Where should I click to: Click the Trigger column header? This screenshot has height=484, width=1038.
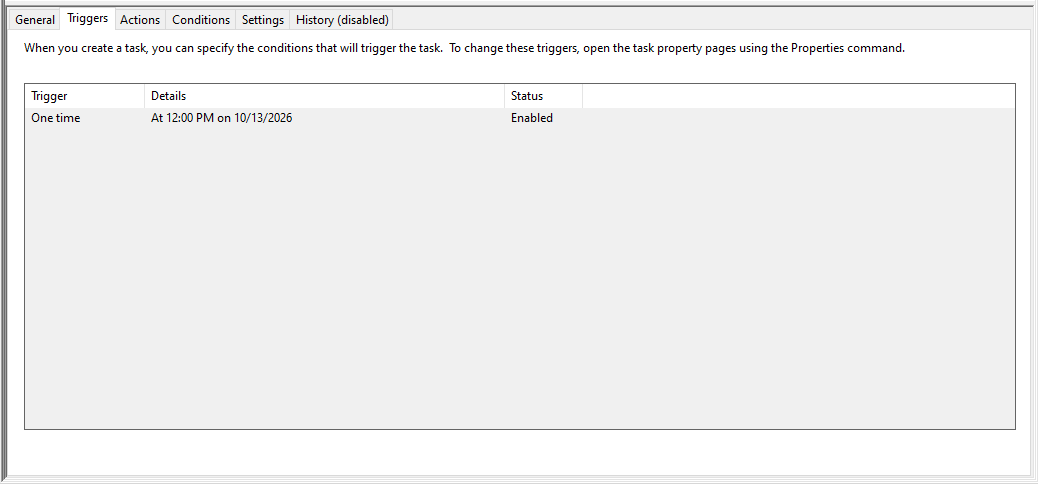pyautogui.click(x=85, y=96)
